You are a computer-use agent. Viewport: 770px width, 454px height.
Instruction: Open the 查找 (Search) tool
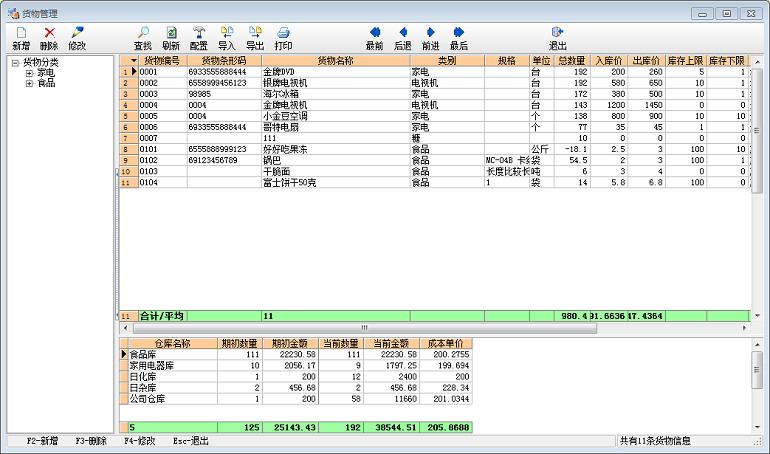143,38
